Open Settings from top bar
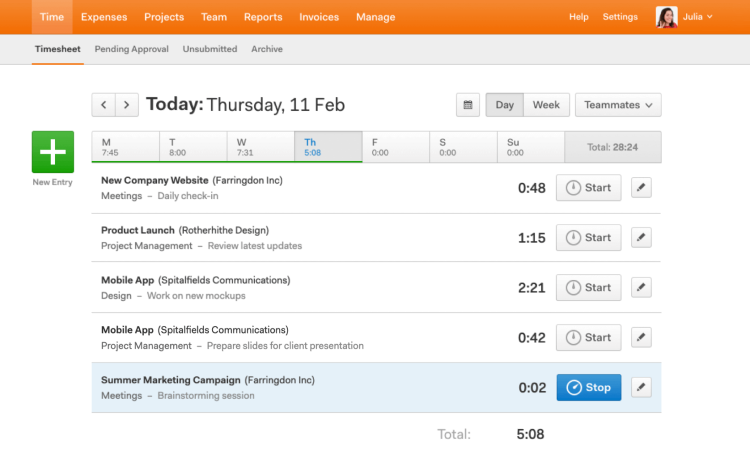This screenshot has height=454, width=750. click(620, 17)
